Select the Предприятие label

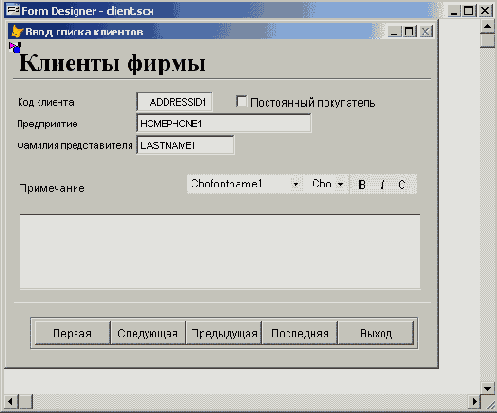47,124
